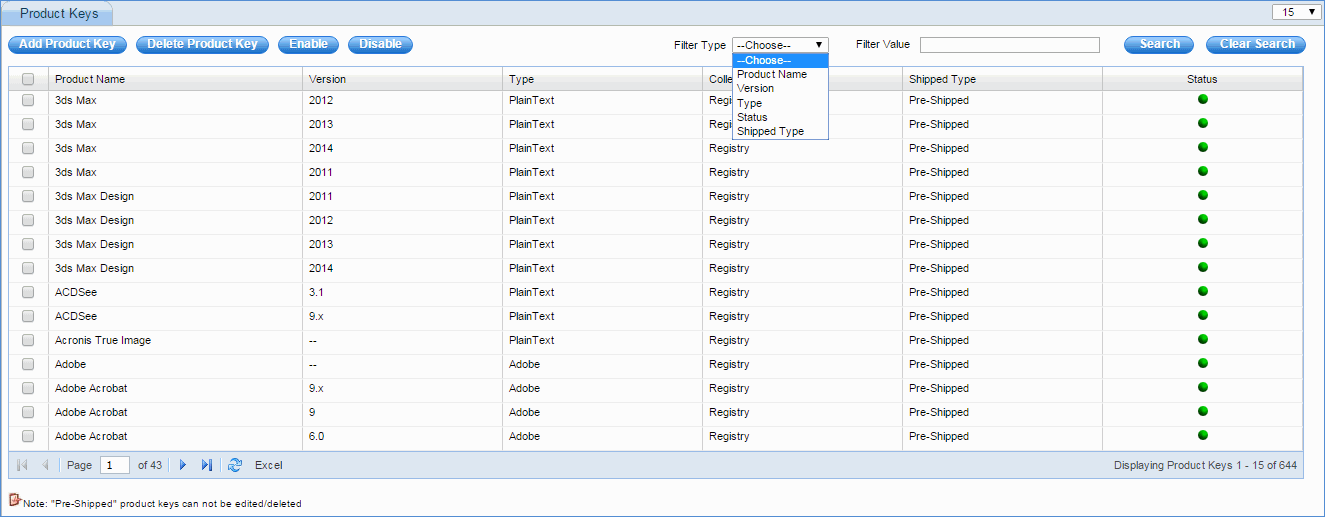Check the Acronis True Image row checkbox
Viewport: 1325px width, 517px height.
tap(28, 340)
